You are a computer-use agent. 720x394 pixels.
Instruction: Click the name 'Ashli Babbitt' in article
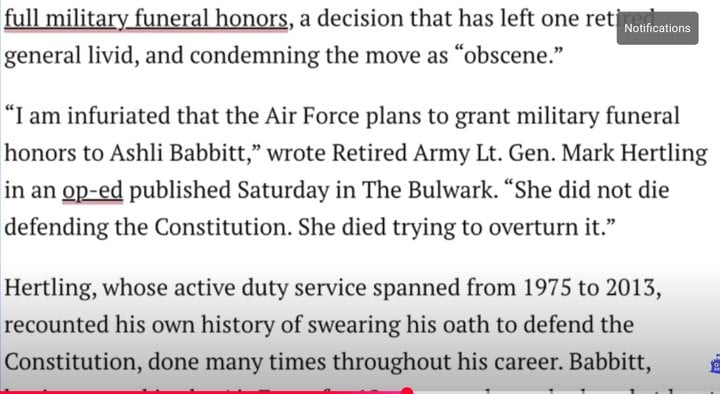tap(179, 153)
